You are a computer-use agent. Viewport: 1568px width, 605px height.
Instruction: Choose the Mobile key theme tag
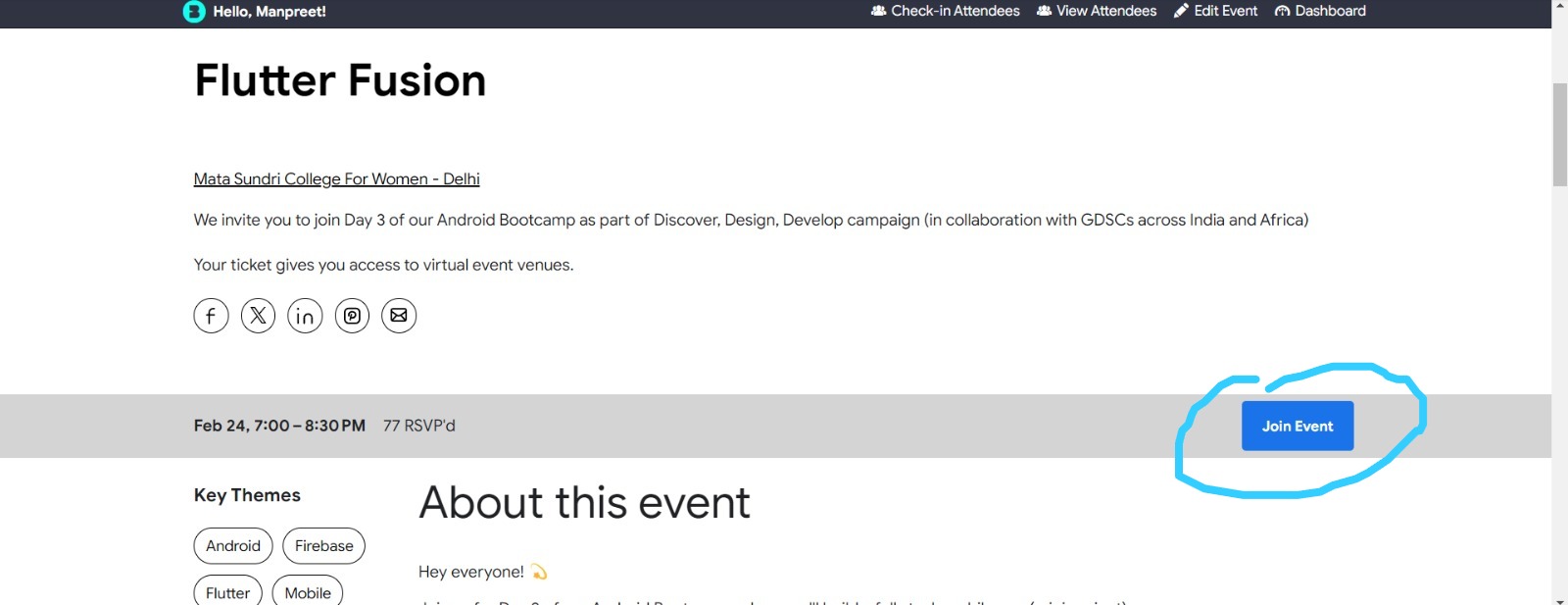pyautogui.click(x=308, y=592)
